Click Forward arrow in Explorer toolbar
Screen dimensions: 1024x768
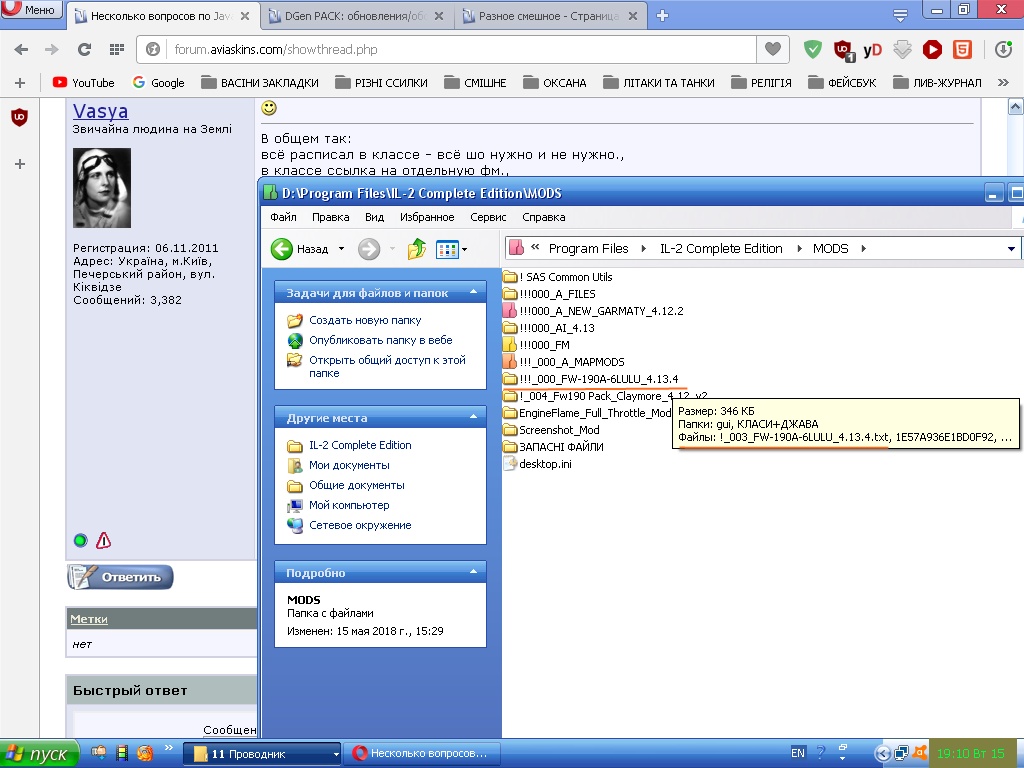pos(369,249)
